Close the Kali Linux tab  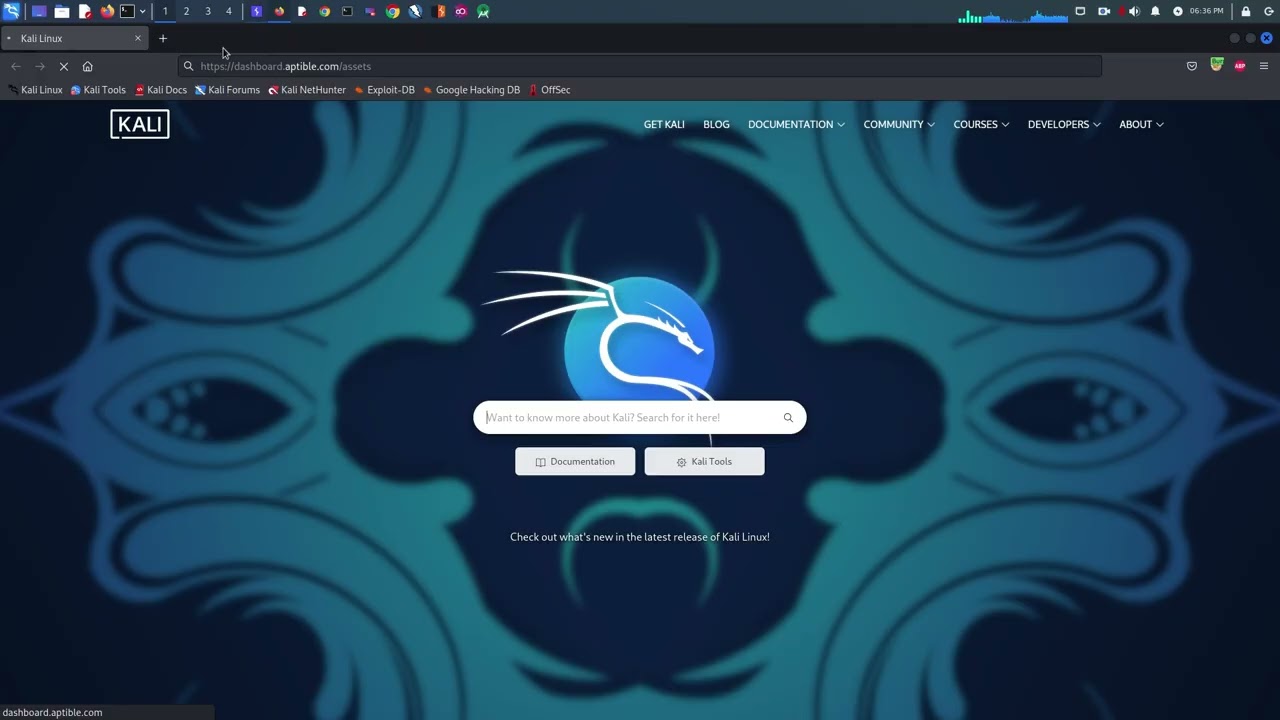click(x=138, y=38)
